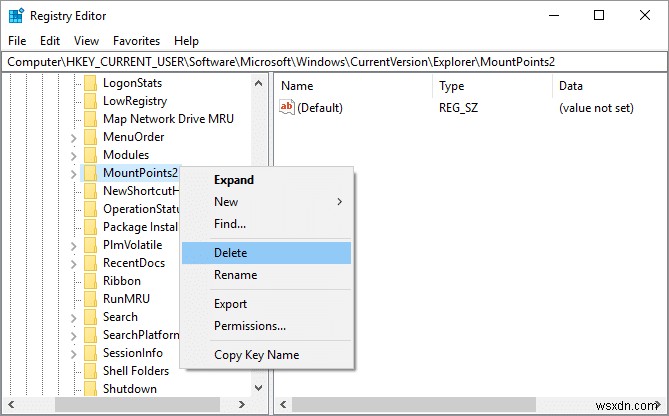This screenshot has height=416, width=669.
Task: Click the Map Network Drive MRU folder icon
Action: click(90, 119)
